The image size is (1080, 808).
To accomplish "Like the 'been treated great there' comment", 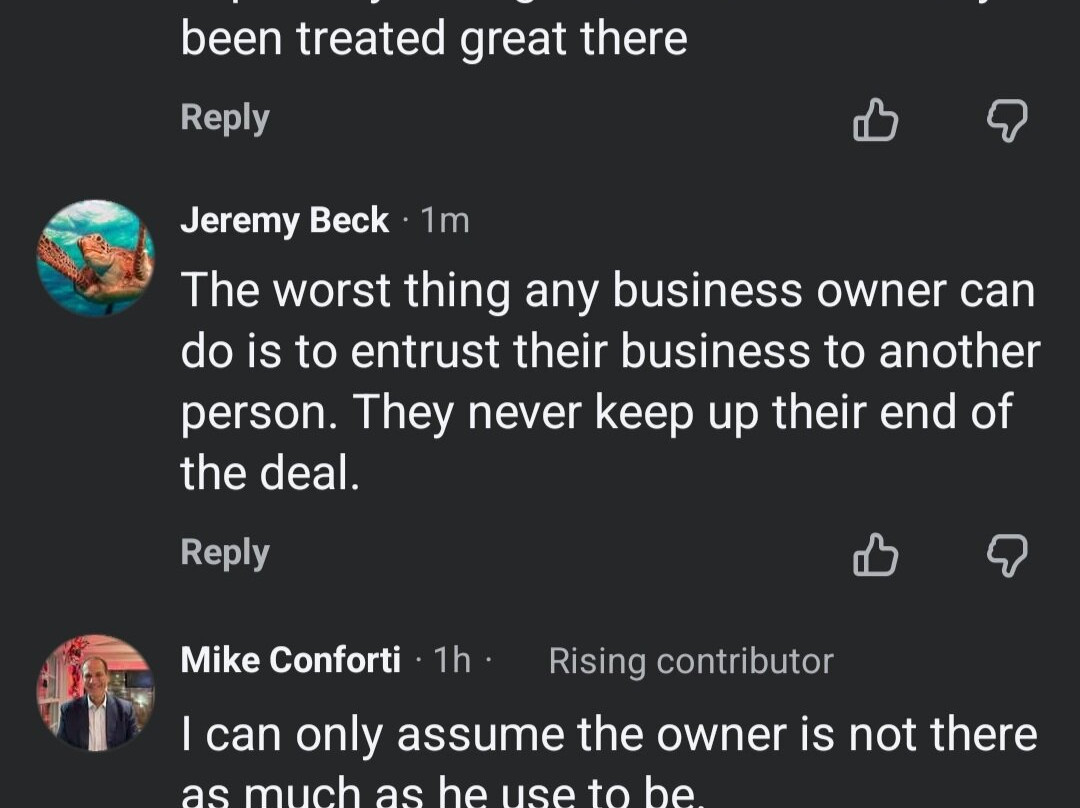I will (x=875, y=120).
